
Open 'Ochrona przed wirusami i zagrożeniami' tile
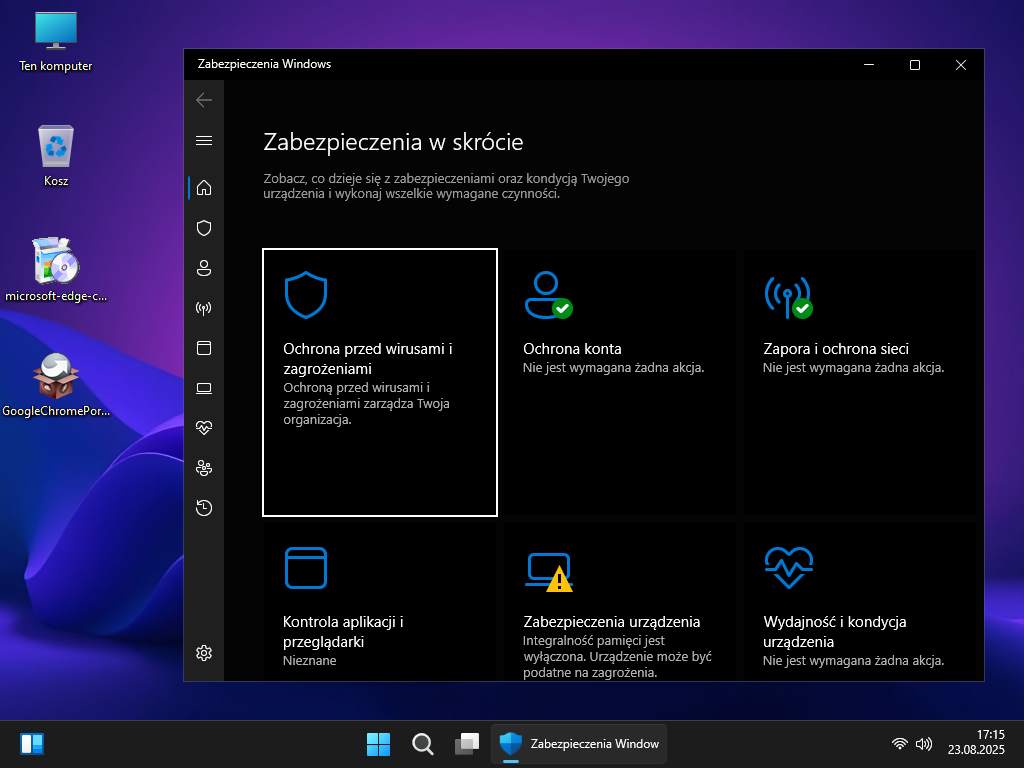(x=380, y=382)
